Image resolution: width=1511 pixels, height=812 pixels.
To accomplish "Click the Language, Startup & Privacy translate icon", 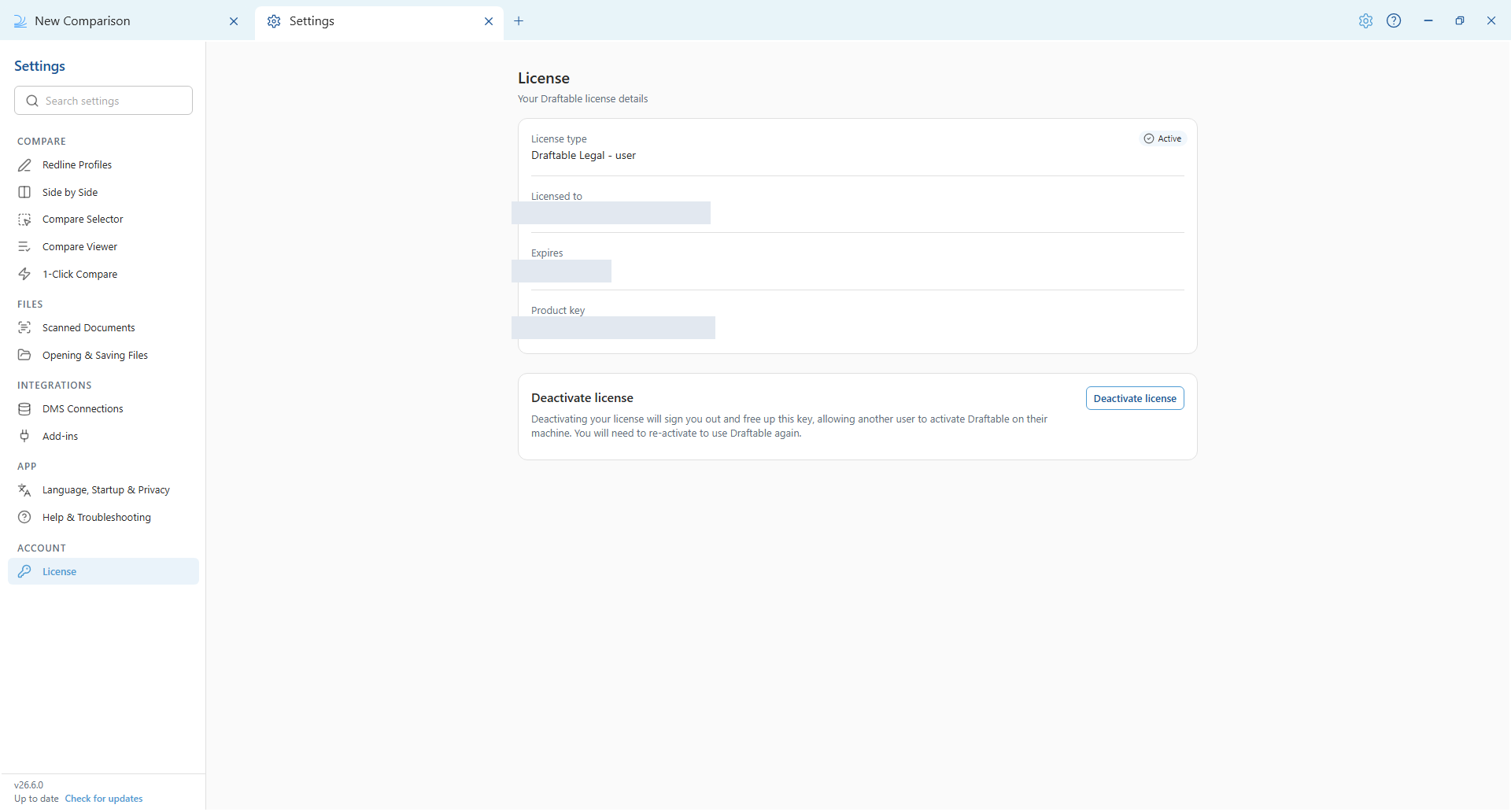I will point(24,490).
